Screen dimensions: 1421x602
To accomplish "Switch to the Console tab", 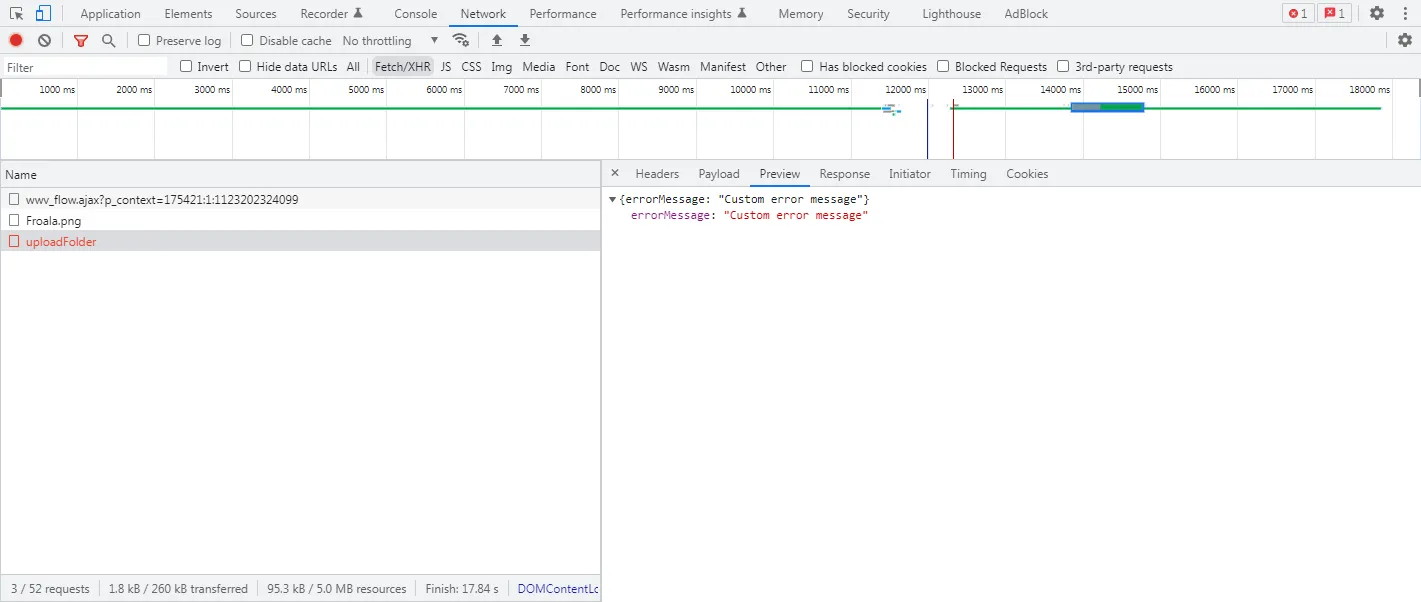I will click(x=415, y=14).
